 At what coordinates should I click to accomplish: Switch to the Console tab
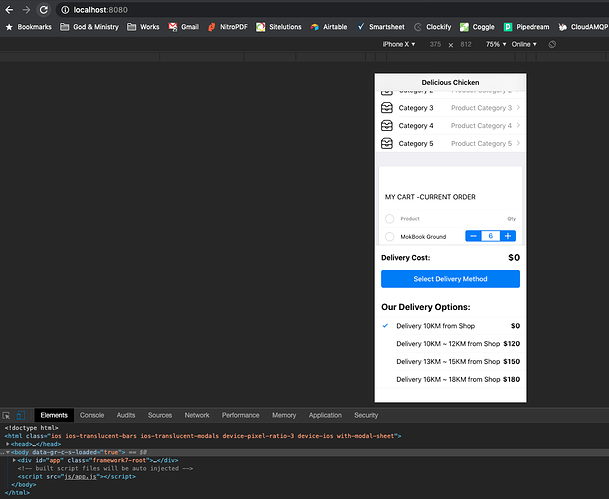(x=92, y=415)
